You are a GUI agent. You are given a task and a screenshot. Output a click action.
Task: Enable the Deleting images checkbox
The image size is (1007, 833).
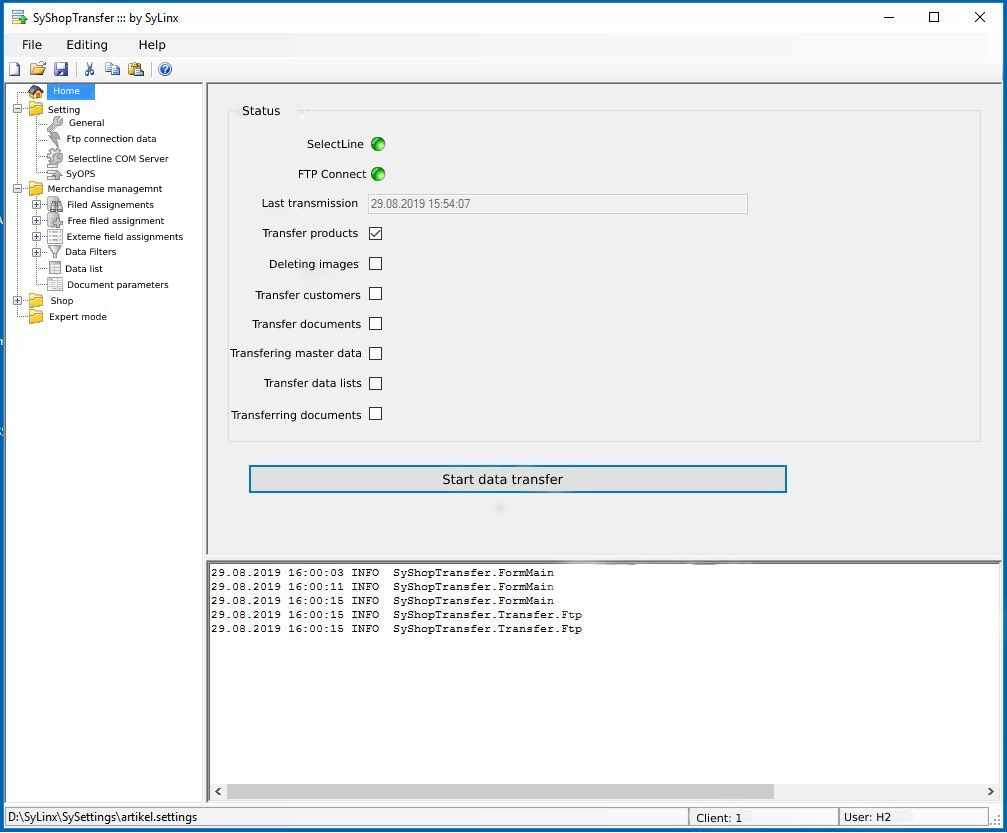pos(376,263)
